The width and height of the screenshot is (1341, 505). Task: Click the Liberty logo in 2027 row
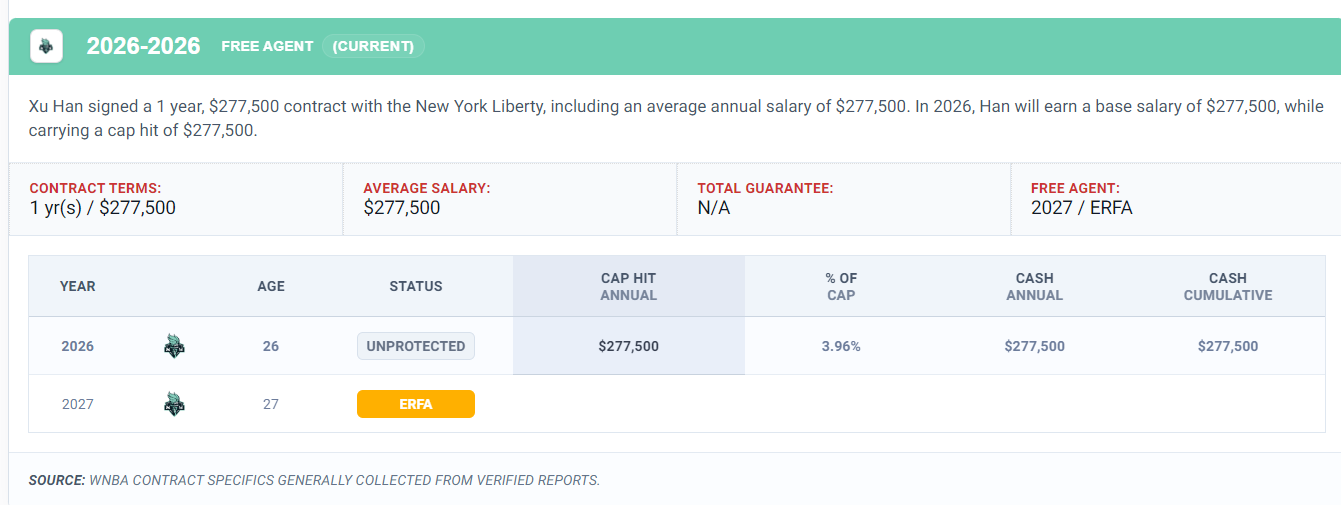(x=174, y=404)
